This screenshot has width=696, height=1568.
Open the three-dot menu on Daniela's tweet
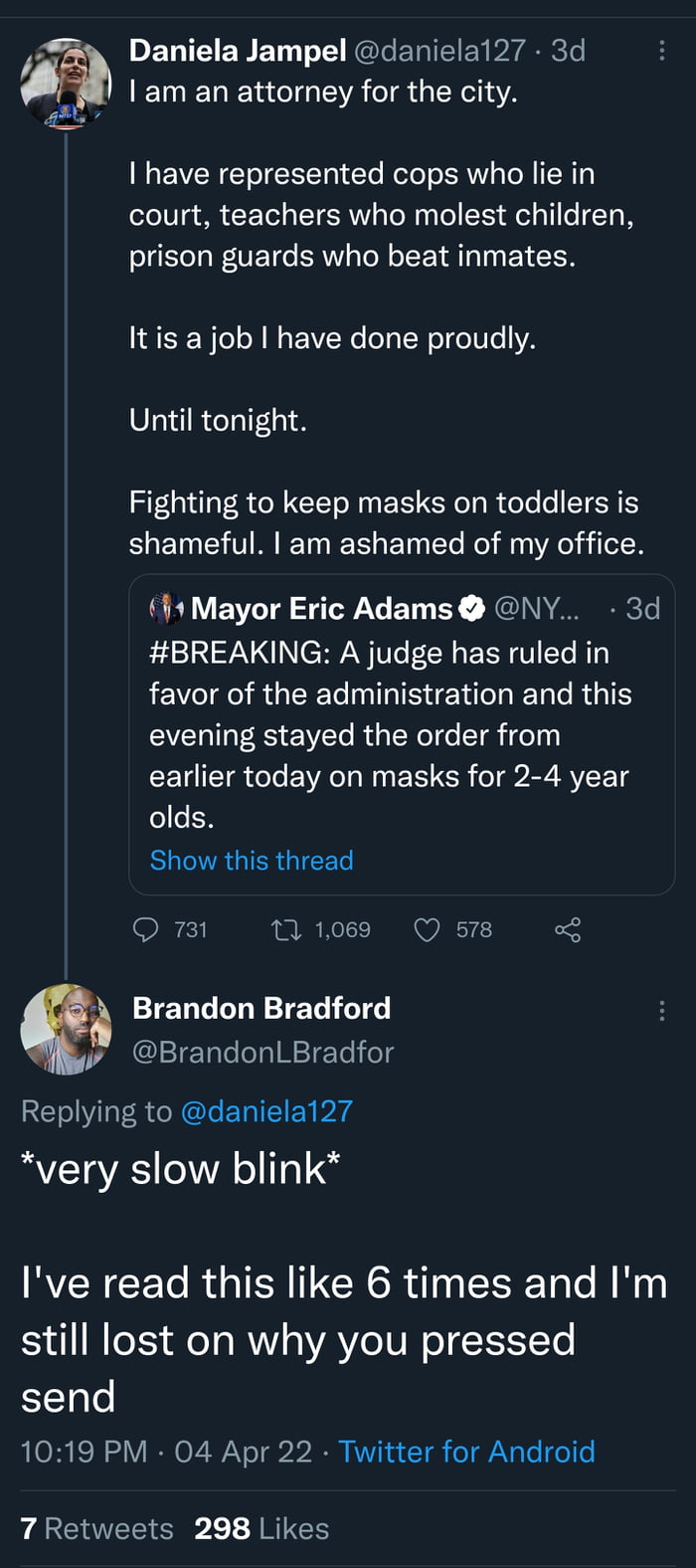(662, 51)
